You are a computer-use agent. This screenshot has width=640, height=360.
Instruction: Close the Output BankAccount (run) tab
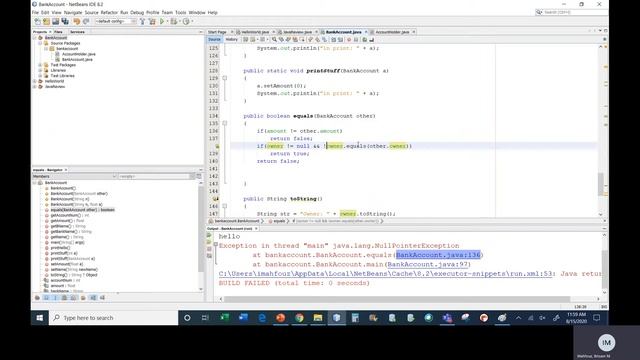[x=256, y=229]
